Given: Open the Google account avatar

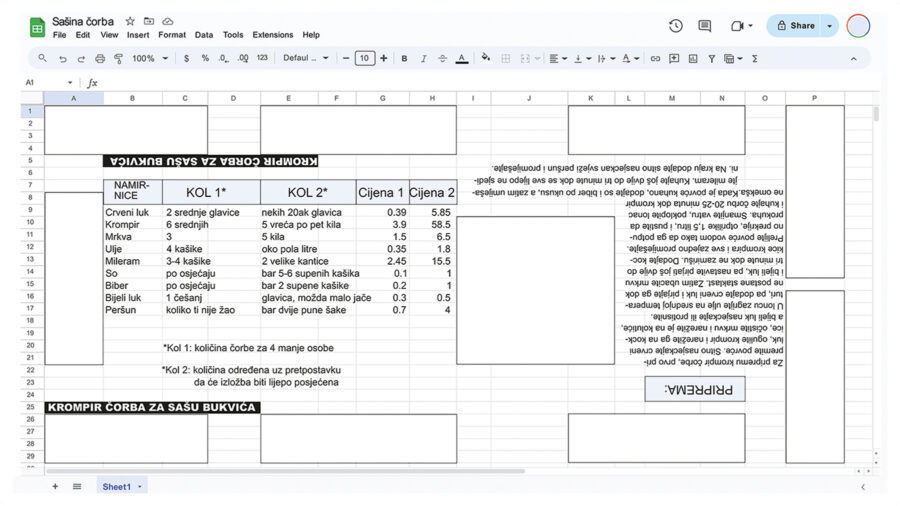Looking at the screenshot, I should click(x=858, y=26).
